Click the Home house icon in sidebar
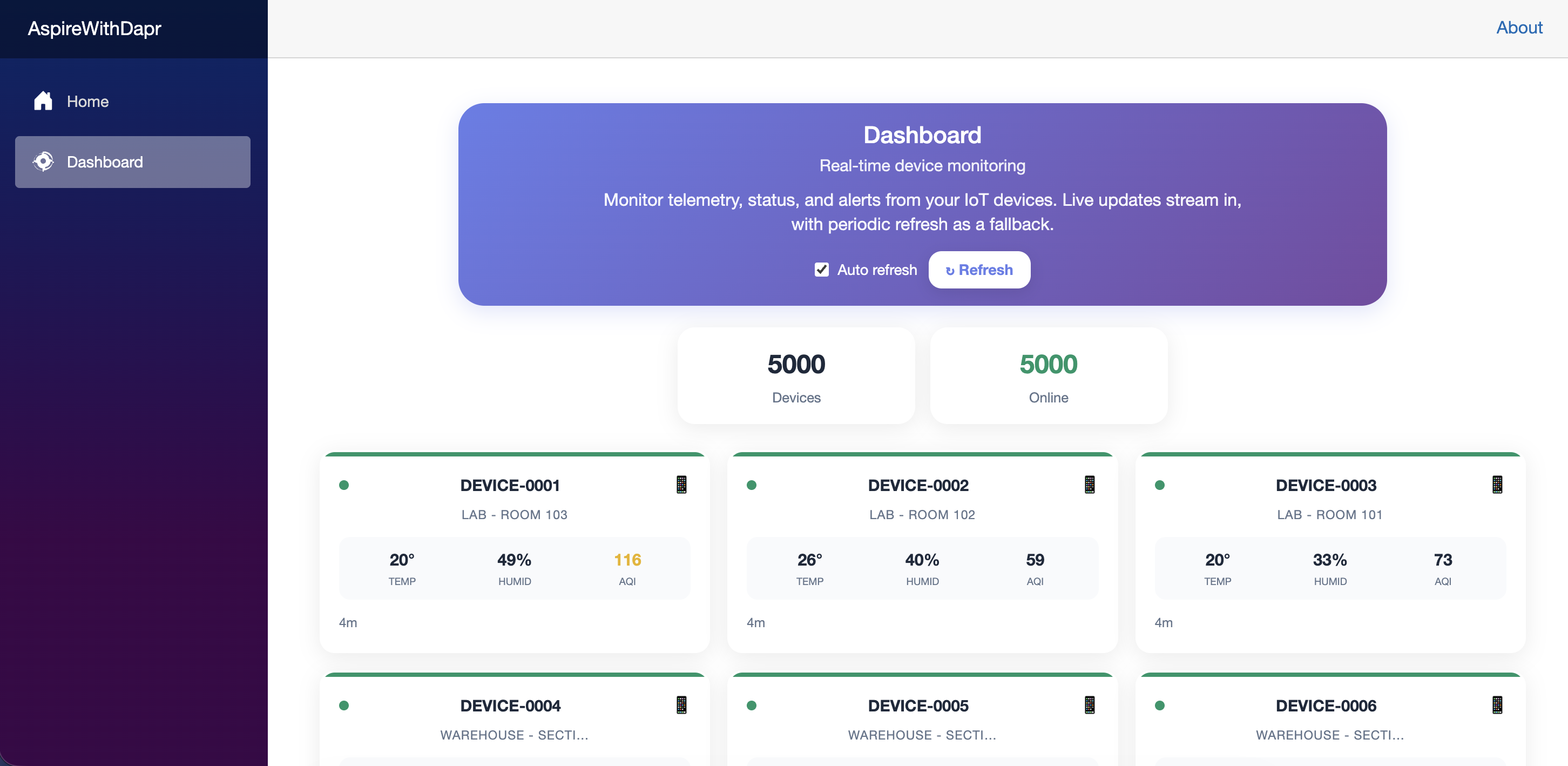Viewport: 1568px width, 766px height. tap(43, 101)
